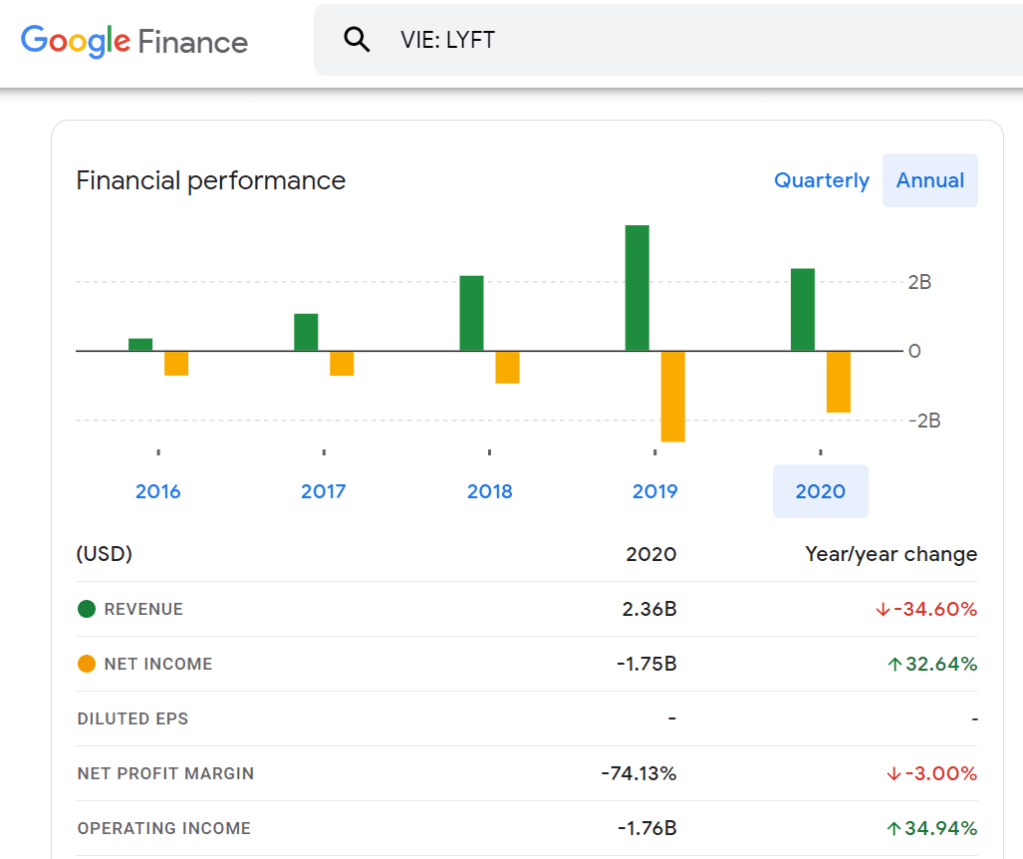The width and height of the screenshot is (1023, 859).
Task: Click the green up arrow beside 34.94%
Action: click(x=894, y=828)
